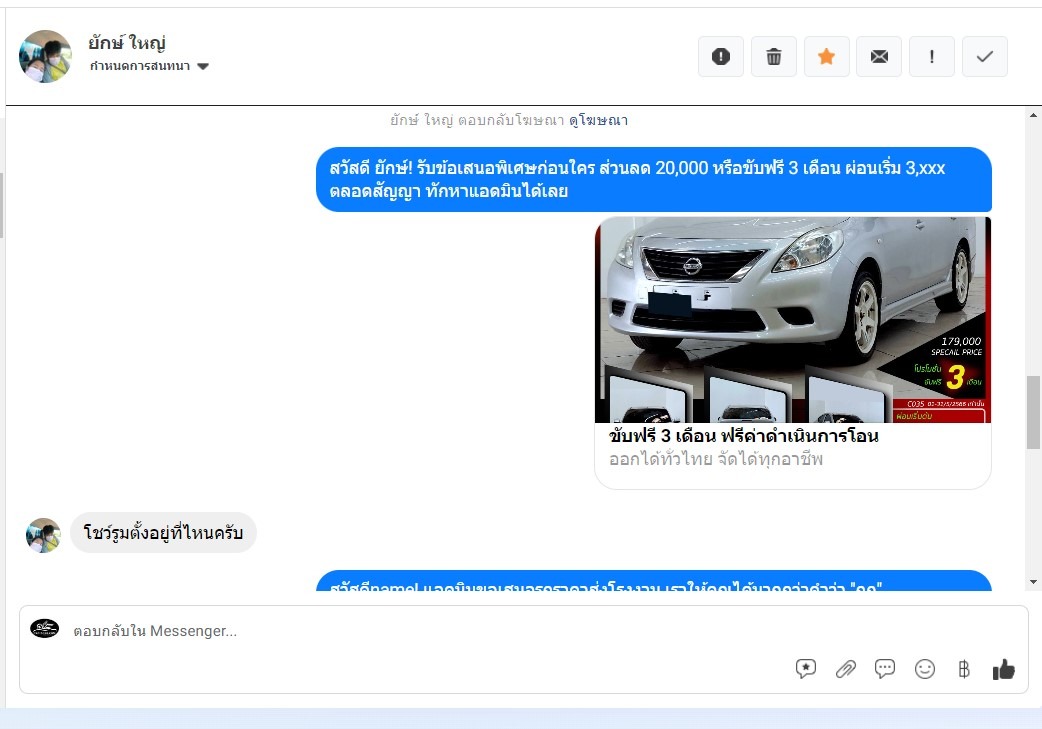Open กำหนดการสนทนา dropdown

click(150, 66)
